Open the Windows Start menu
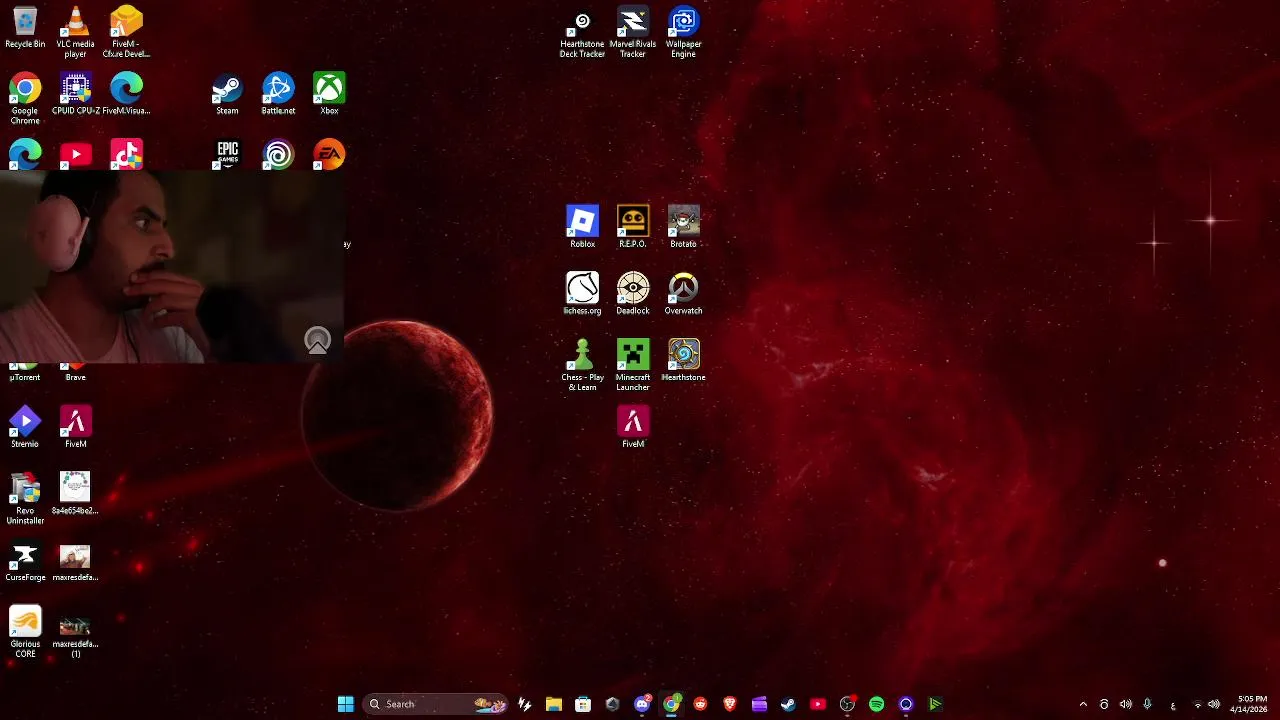Viewport: 1280px width, 720px height. tap(345, 704)
